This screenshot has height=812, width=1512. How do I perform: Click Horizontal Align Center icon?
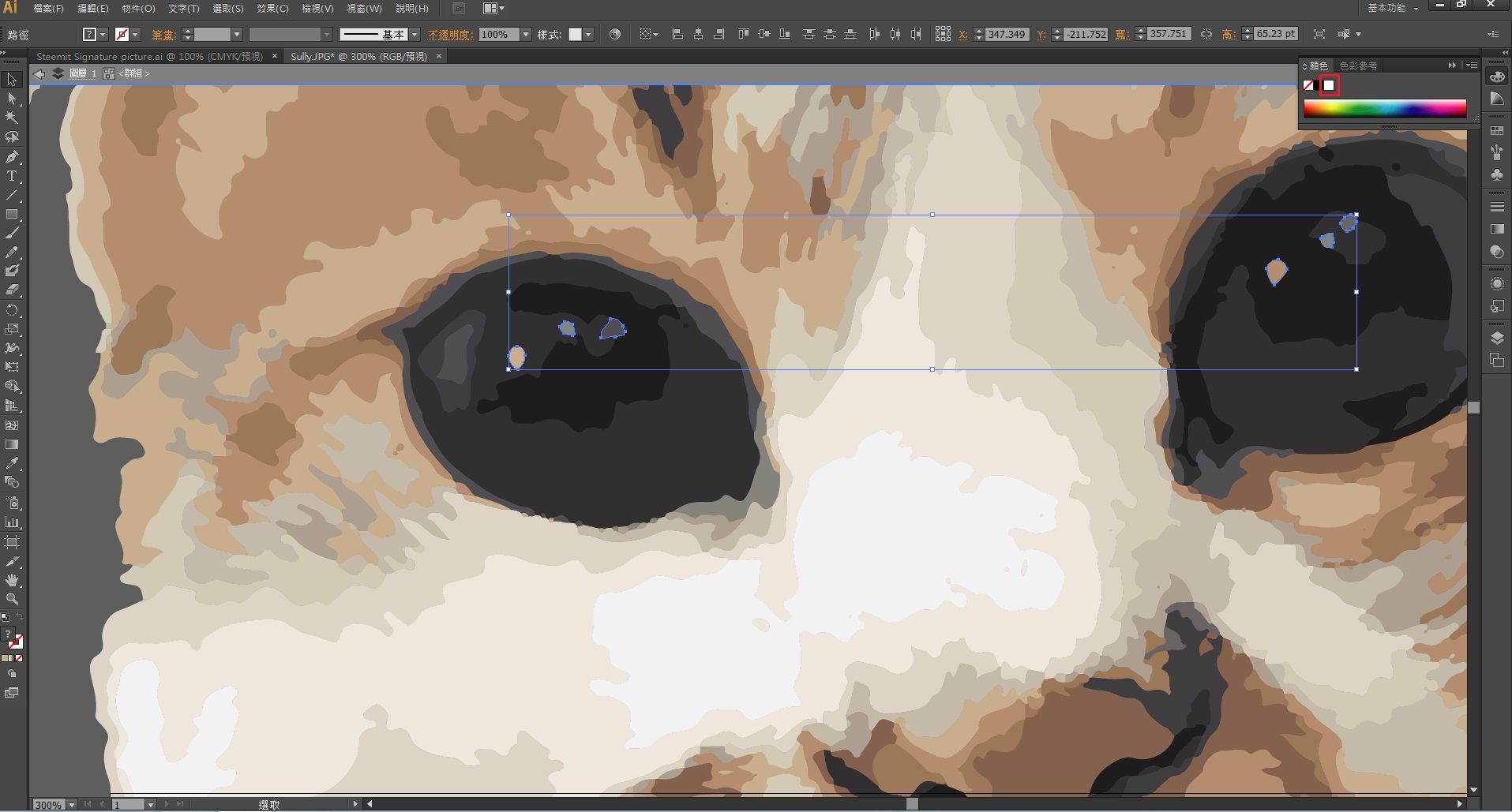point(698,34)
